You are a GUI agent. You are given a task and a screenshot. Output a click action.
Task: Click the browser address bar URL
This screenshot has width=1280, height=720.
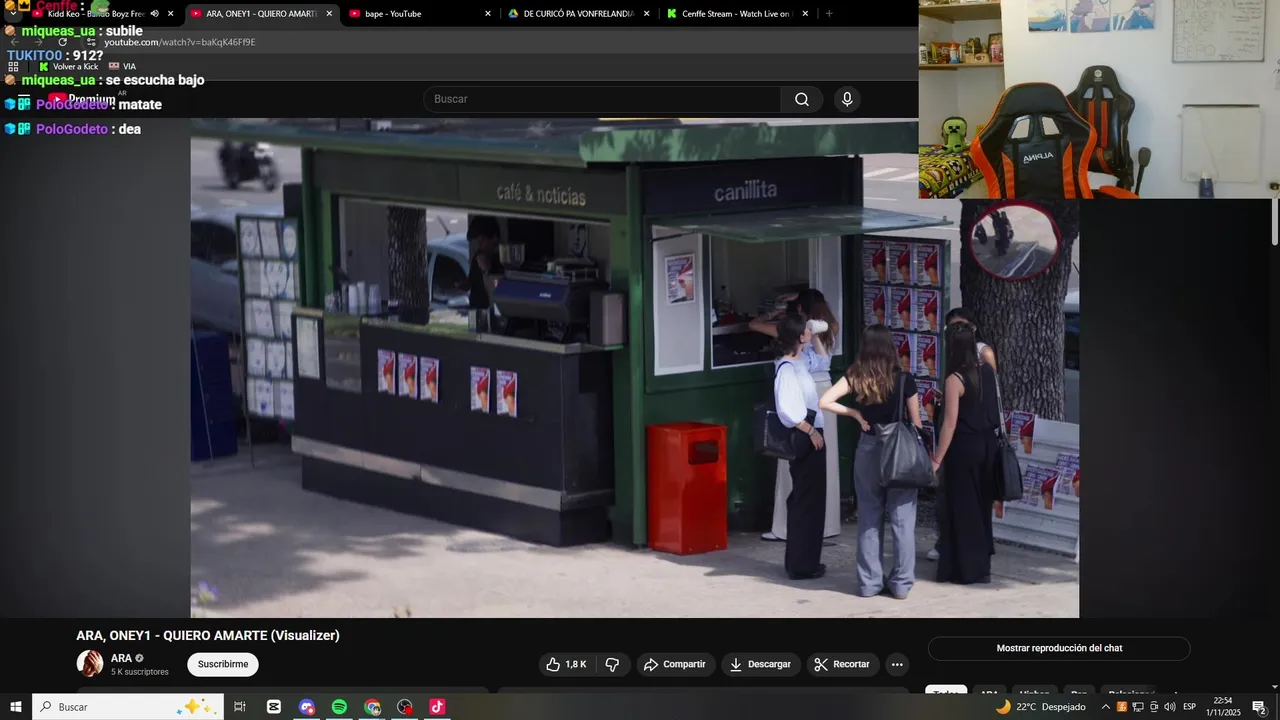click(180, 42)
